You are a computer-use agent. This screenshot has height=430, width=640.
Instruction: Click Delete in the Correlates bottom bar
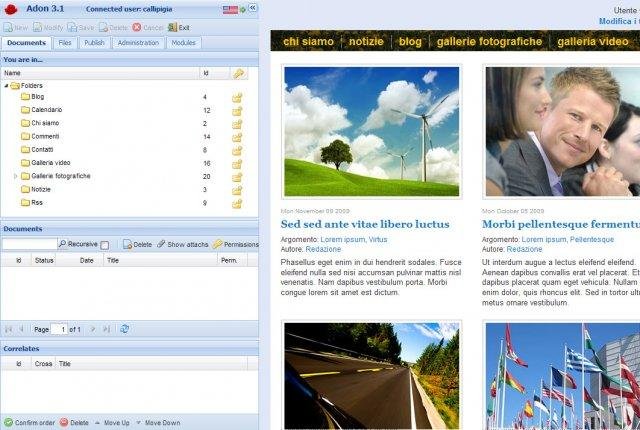coord(74,423)
